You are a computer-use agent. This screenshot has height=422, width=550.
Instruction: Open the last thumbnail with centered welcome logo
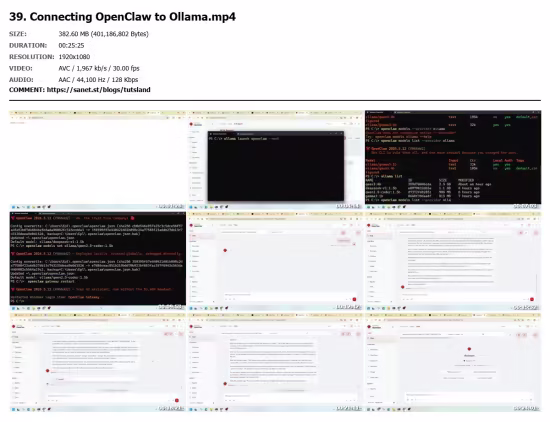coord(453,362)
